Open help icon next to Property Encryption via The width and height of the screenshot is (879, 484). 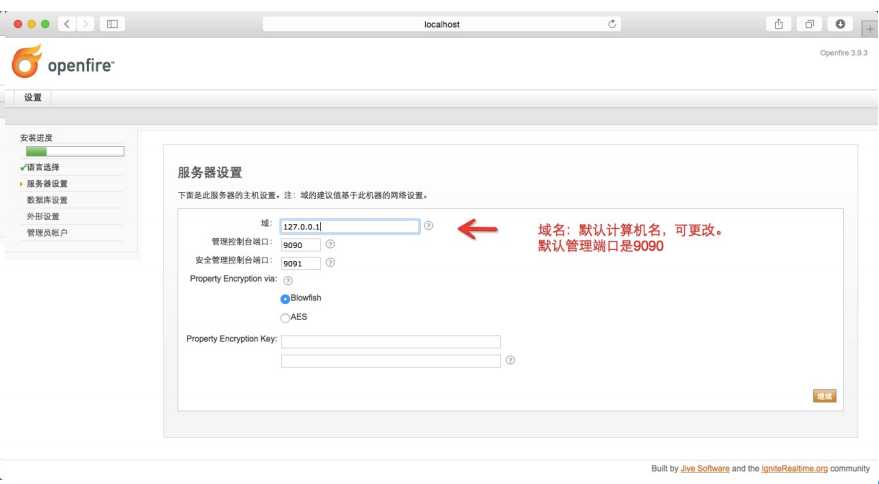pyautogui.click(x=288, y=280)
